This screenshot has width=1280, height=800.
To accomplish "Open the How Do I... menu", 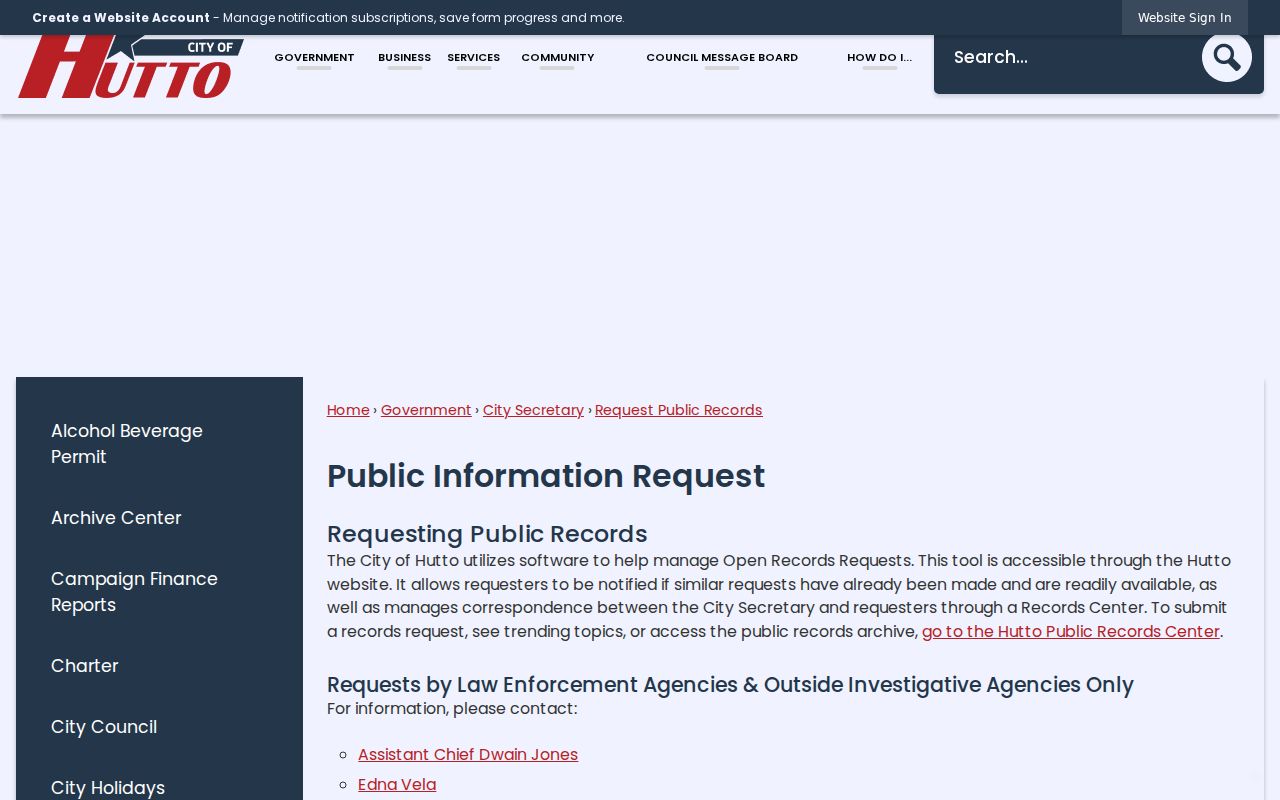I will [879, 58].
